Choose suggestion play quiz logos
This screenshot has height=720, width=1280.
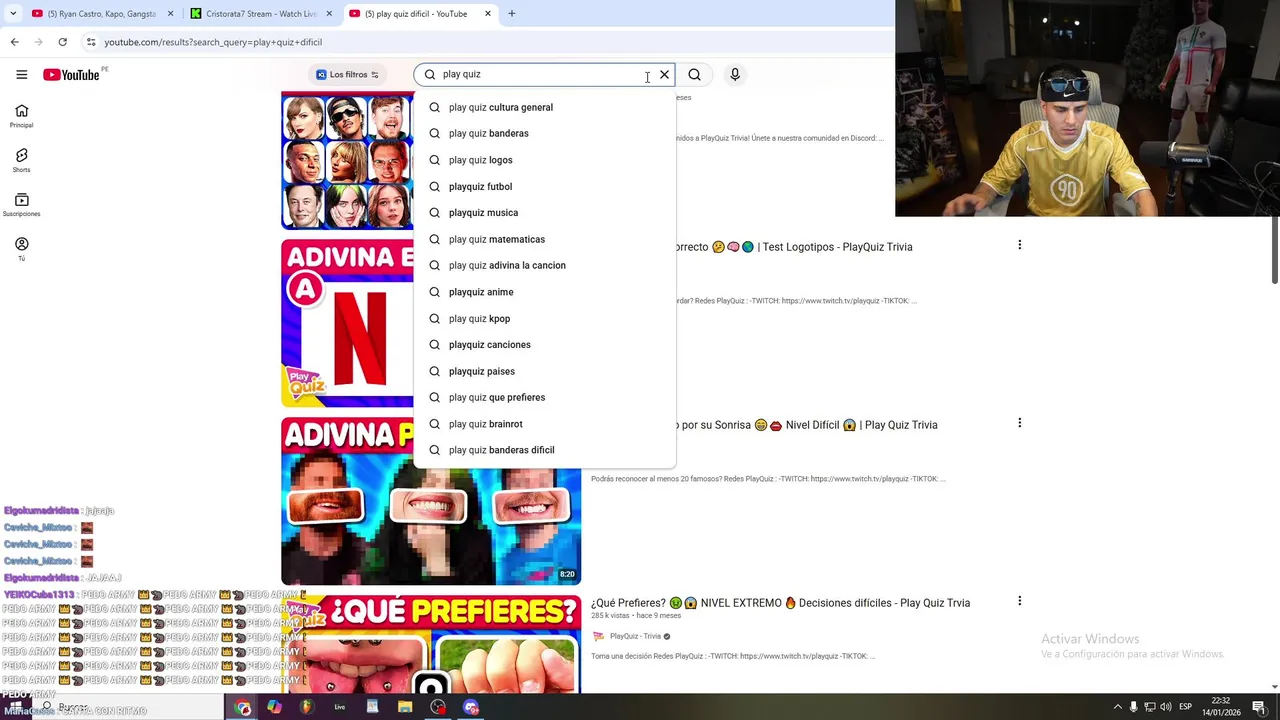pyautogui.click(x=545, y=160)
